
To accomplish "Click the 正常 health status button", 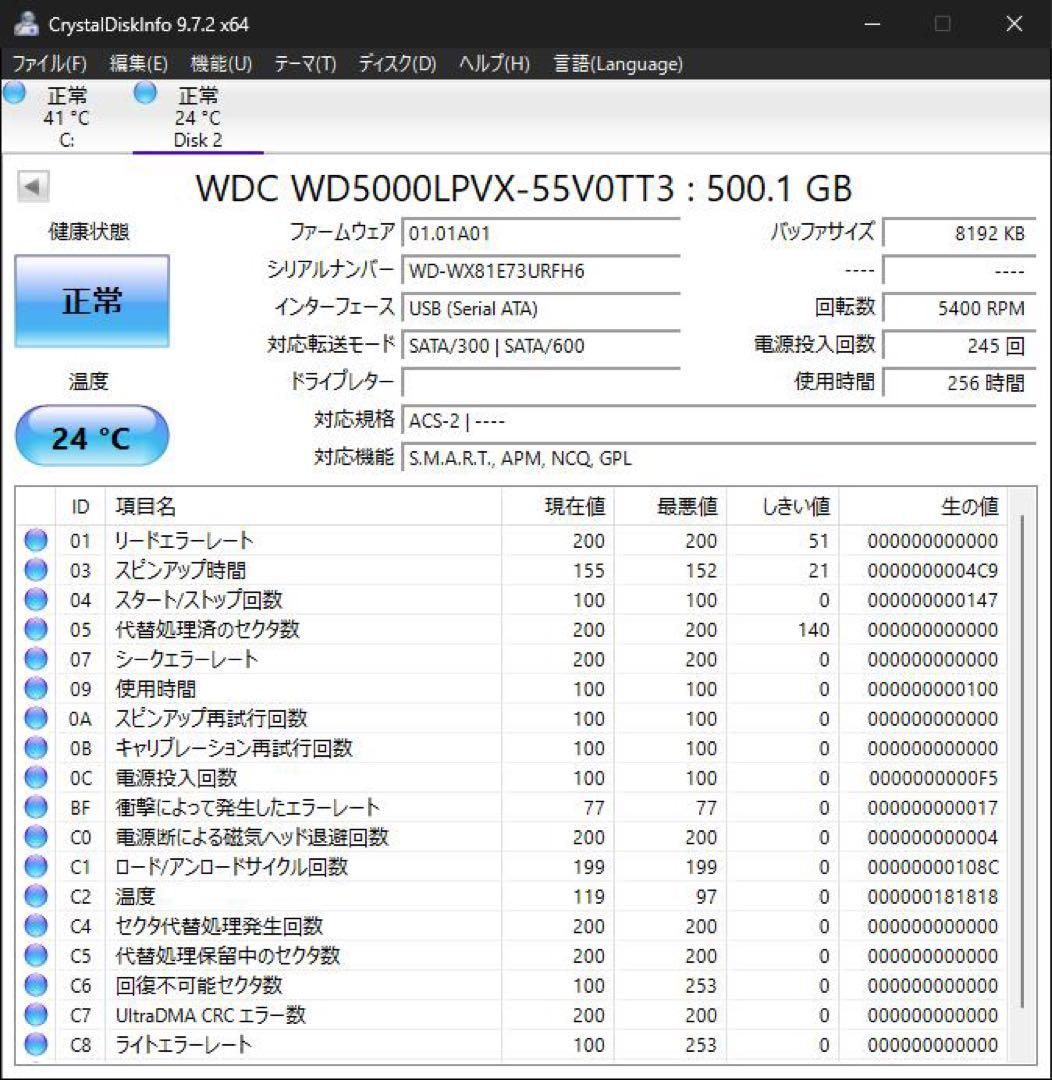I will pyautogui.click(x=91, y=300).
